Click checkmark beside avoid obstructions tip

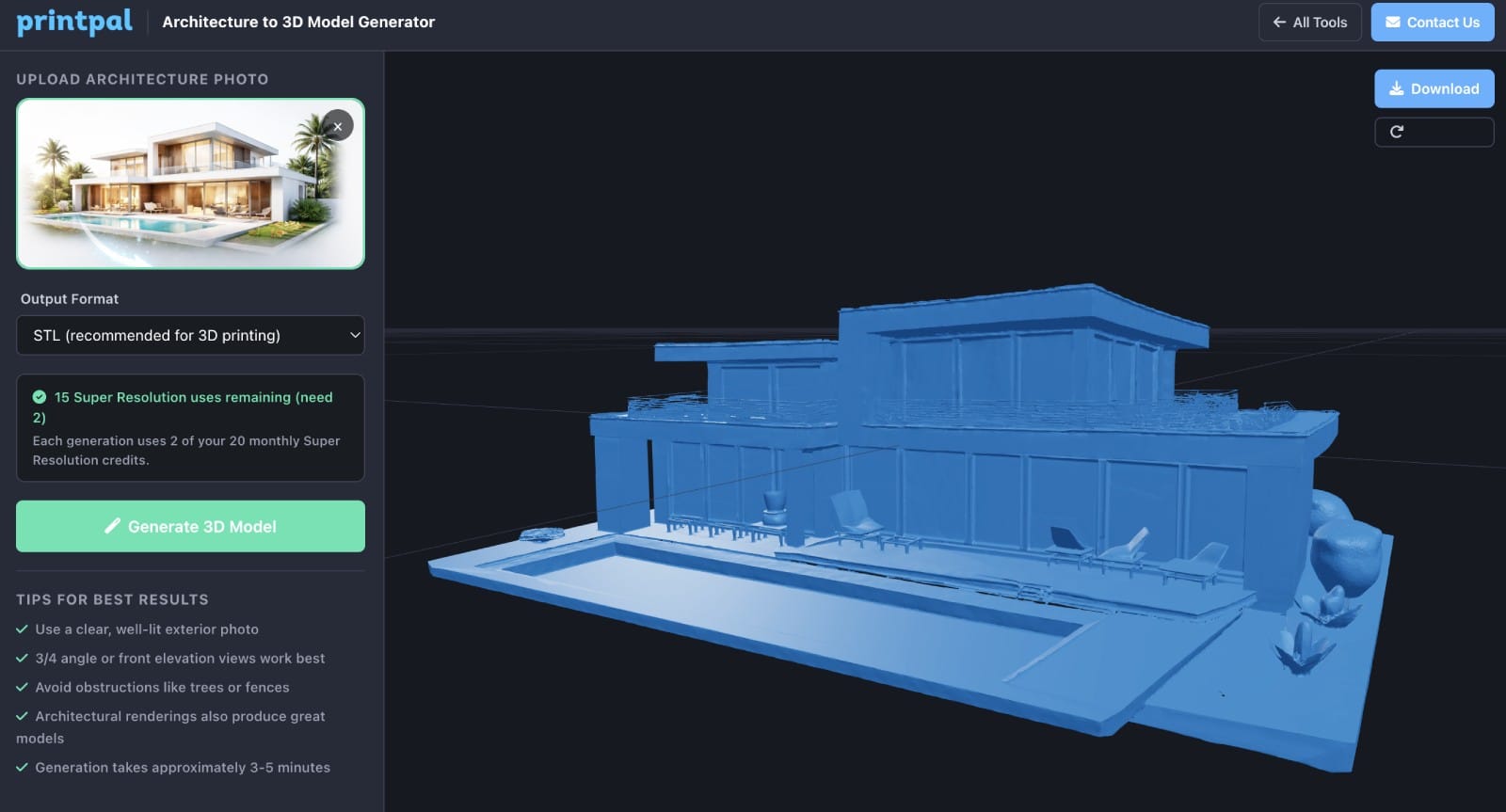click(22, 688)
